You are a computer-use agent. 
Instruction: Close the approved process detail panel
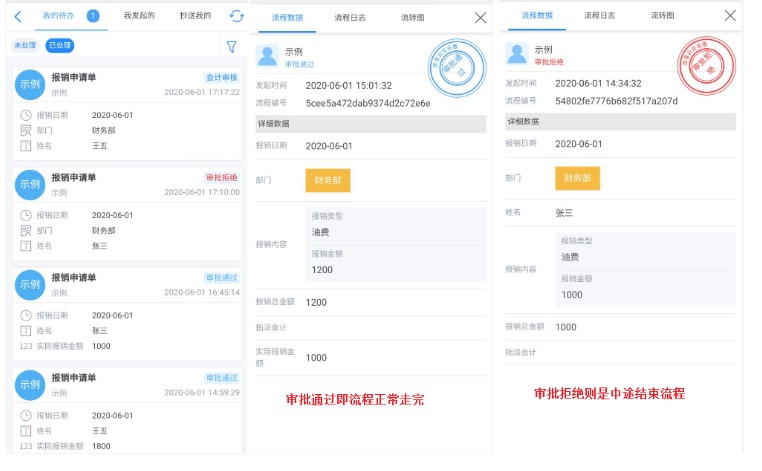tap(480, 17)
